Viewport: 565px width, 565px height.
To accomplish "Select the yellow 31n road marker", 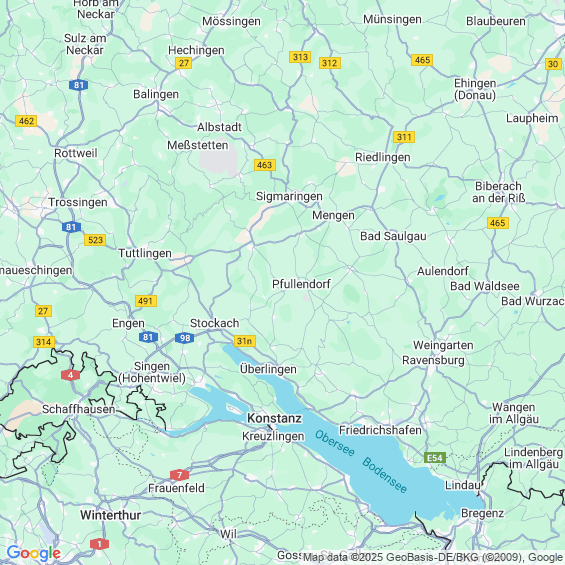I will coord(245,341).
